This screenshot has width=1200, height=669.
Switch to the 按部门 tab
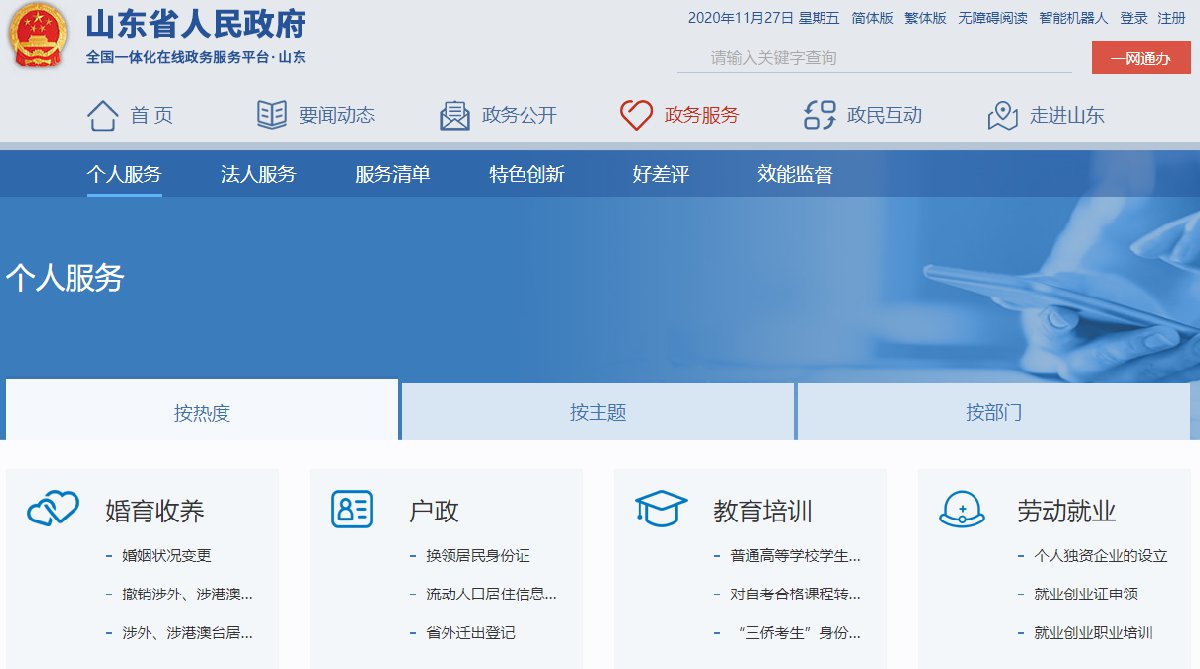pyautogui.click(x=993, y=412)
